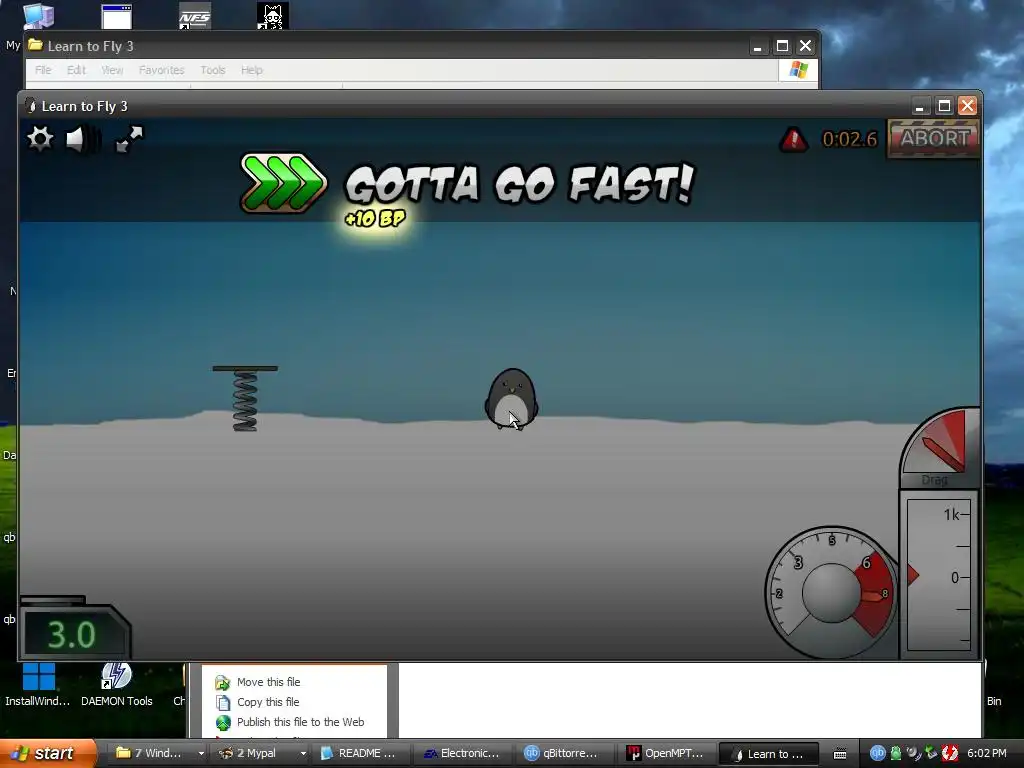The image size is (1024, 768).
Task: Open Tools menu in Explorer window
Action: pos(212,70)
